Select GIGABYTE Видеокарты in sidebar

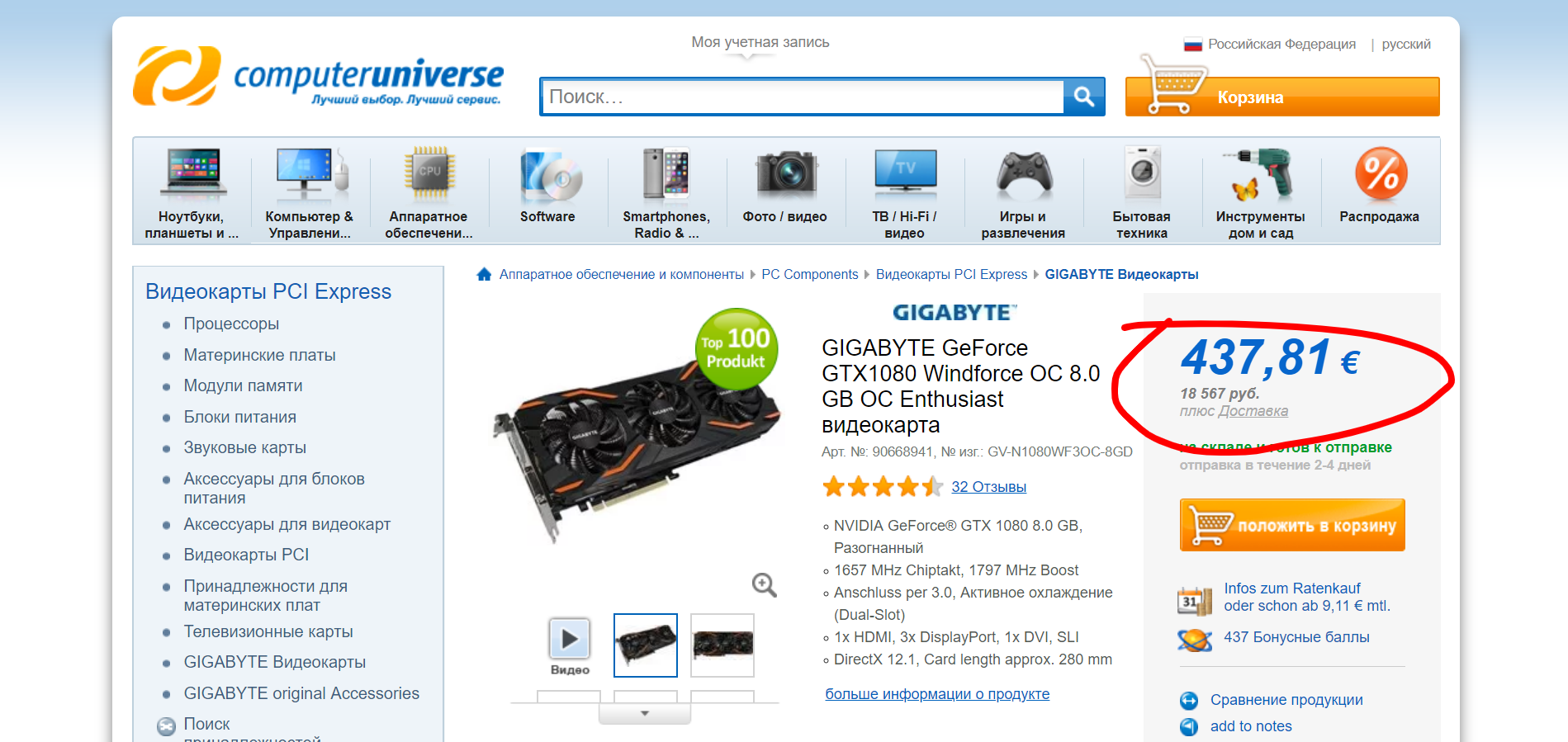[x=274, y=662]
